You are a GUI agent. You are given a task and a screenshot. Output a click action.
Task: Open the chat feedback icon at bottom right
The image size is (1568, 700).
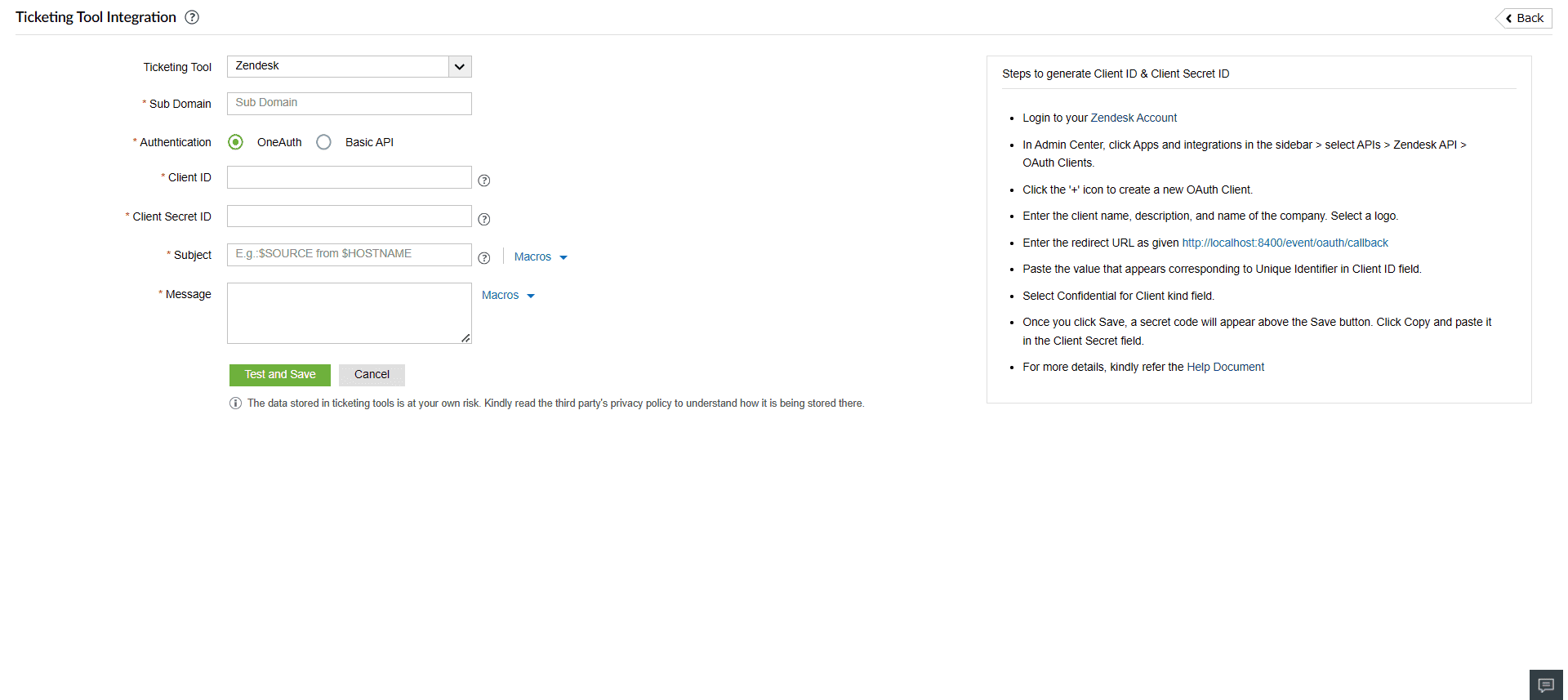coord(1546,684)
